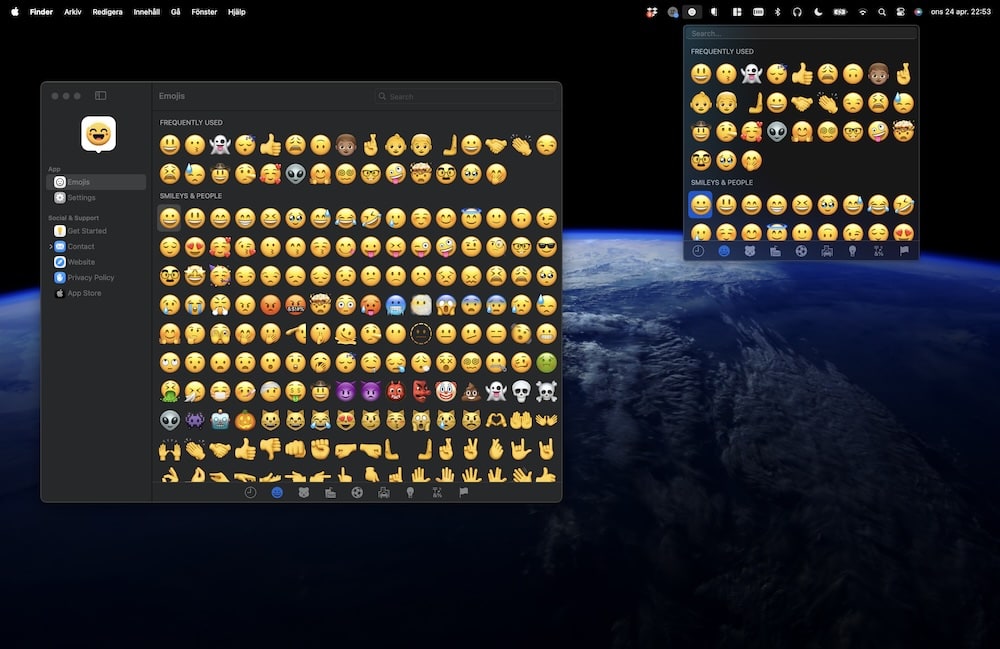Open the Innehåll menu
Viewport: 1000px width, 649px height.
(x=147, y=11)
